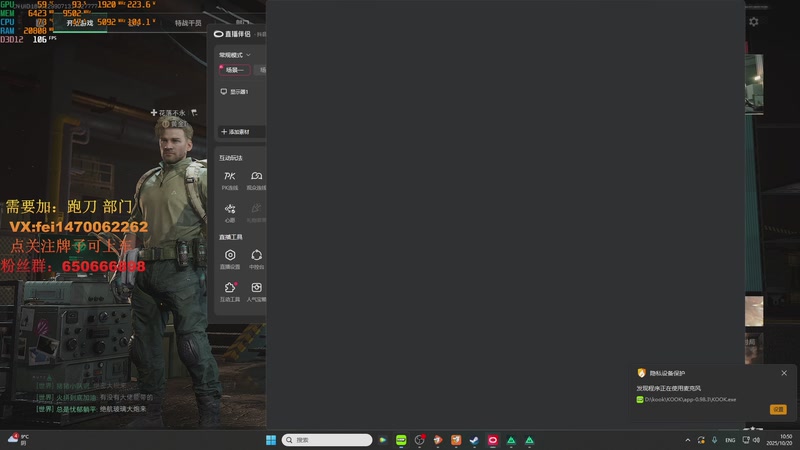Open the Windows Start menu
This screenshot has height=450, width=800.
[x=271, y=440]
